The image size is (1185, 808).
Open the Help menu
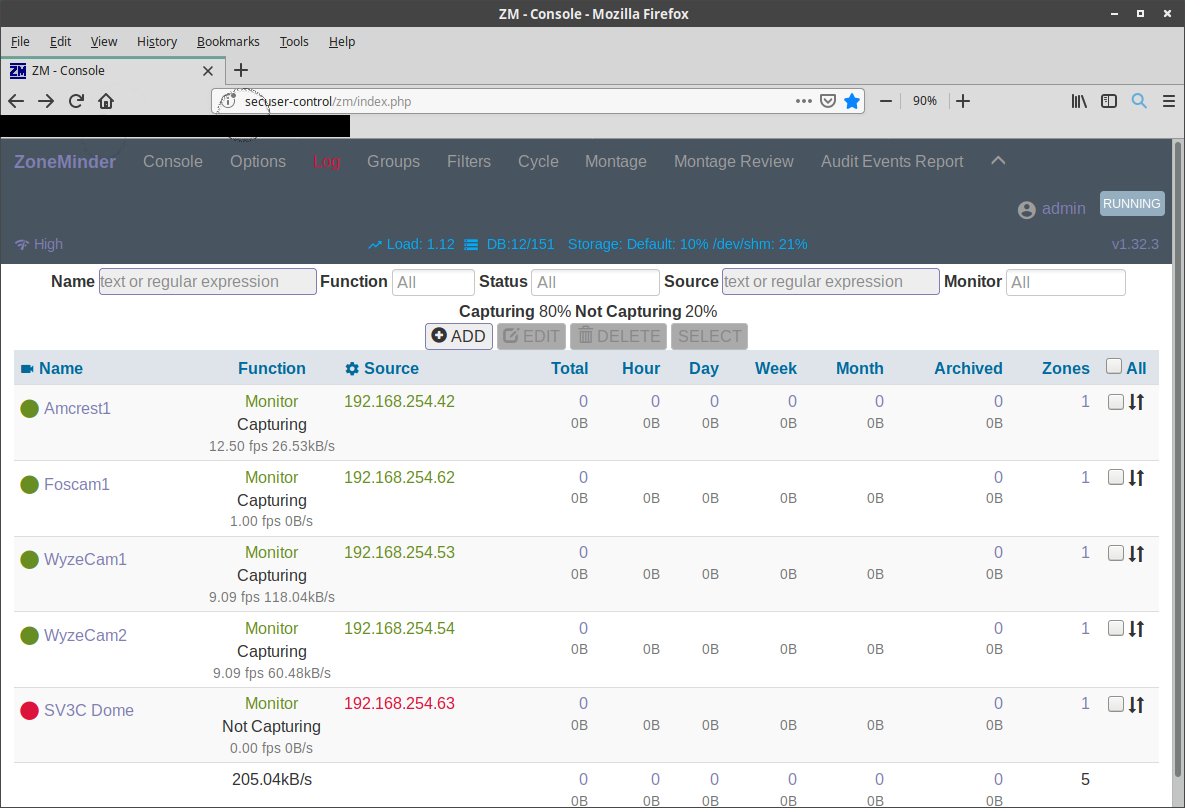(342, 42)
